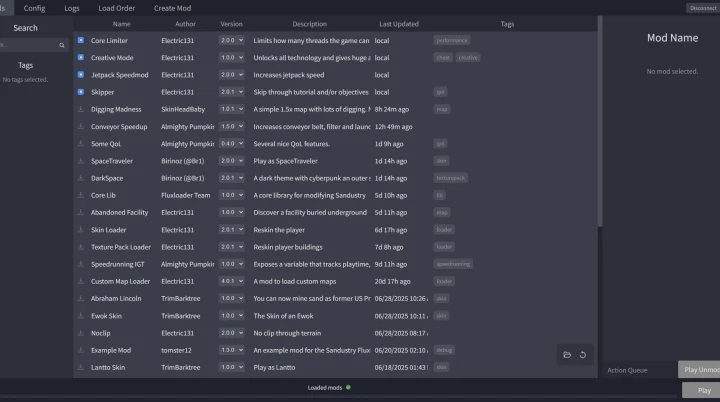Click the cheat tag on Creative Mode
720x402 pixels.
click(443, 57)
